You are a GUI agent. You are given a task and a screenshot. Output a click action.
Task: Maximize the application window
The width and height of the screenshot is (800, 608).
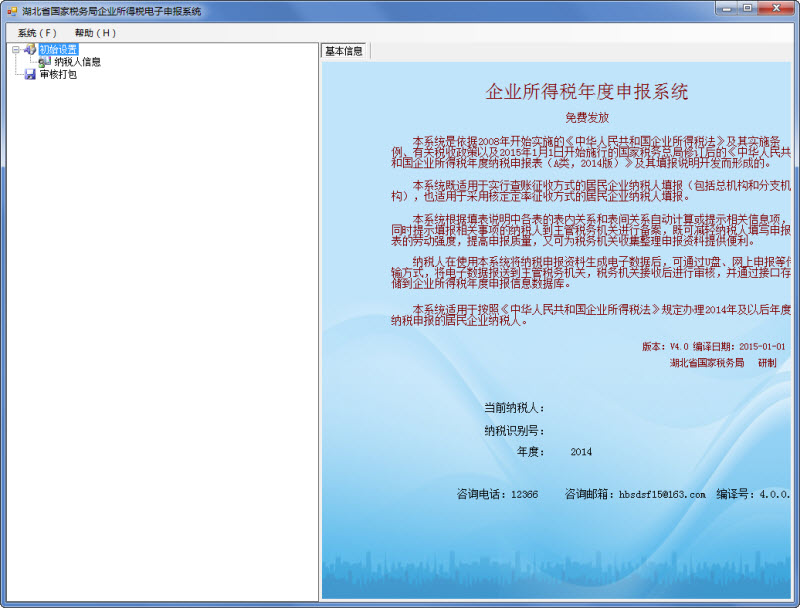[747, 8]
